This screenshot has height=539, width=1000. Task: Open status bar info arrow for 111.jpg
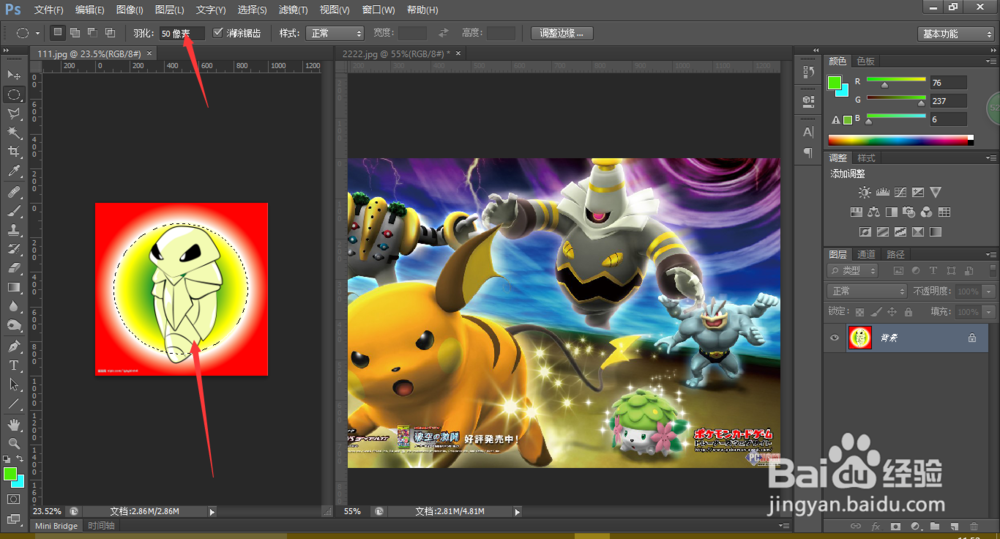[212, 512]
